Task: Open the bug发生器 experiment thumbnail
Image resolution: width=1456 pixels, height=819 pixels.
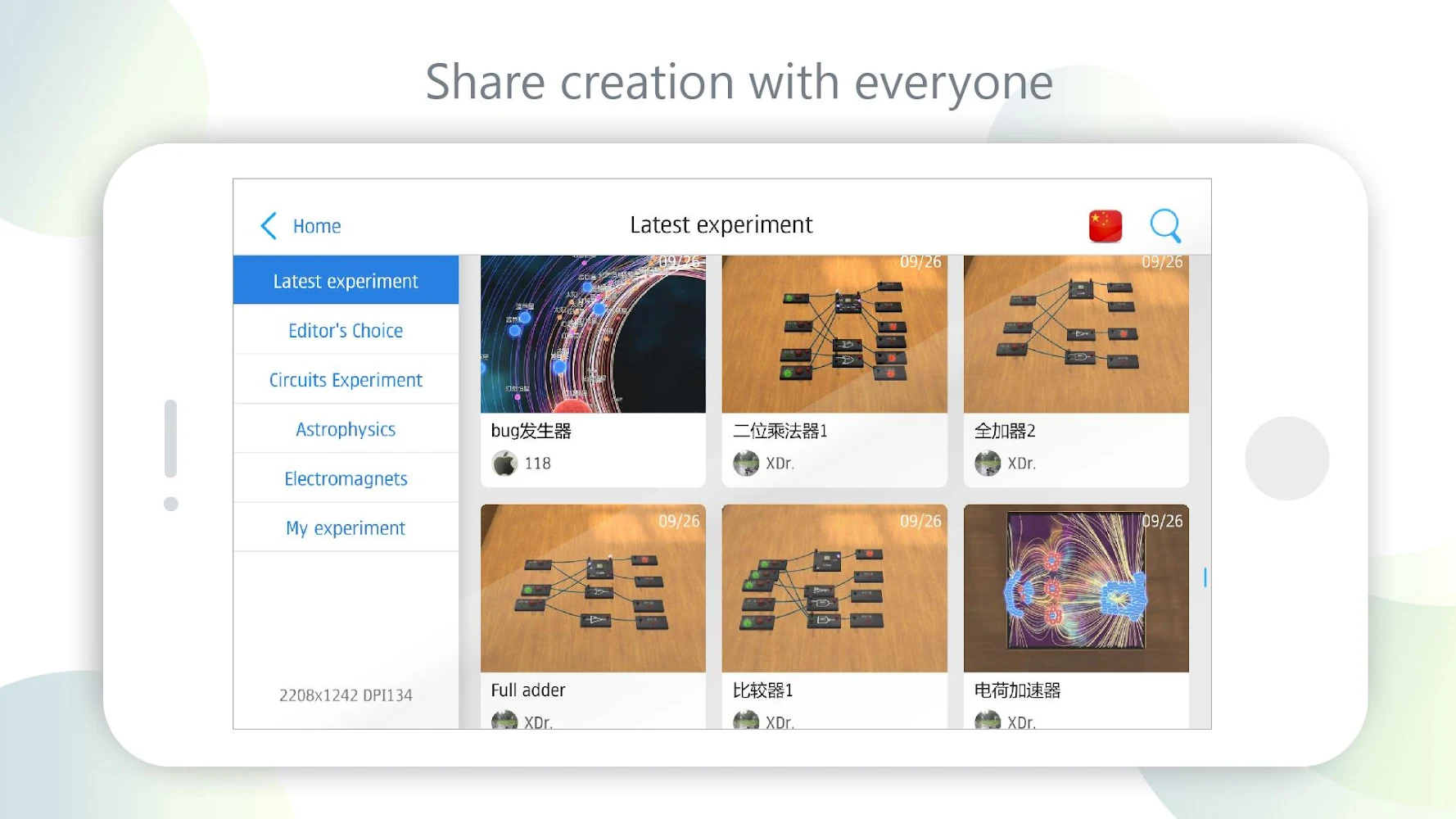Action: tap(593, 334)
